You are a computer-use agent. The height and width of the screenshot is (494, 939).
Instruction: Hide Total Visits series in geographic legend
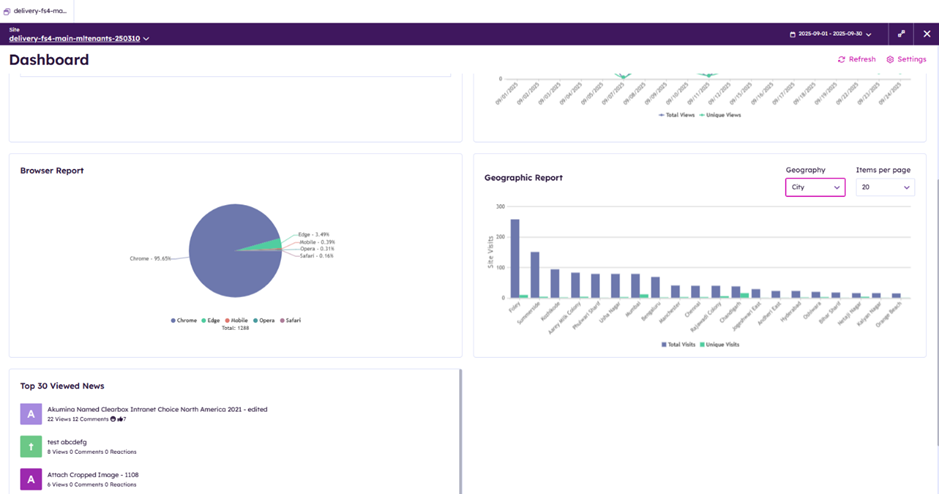pyautogui.click(x=677, y=344)
